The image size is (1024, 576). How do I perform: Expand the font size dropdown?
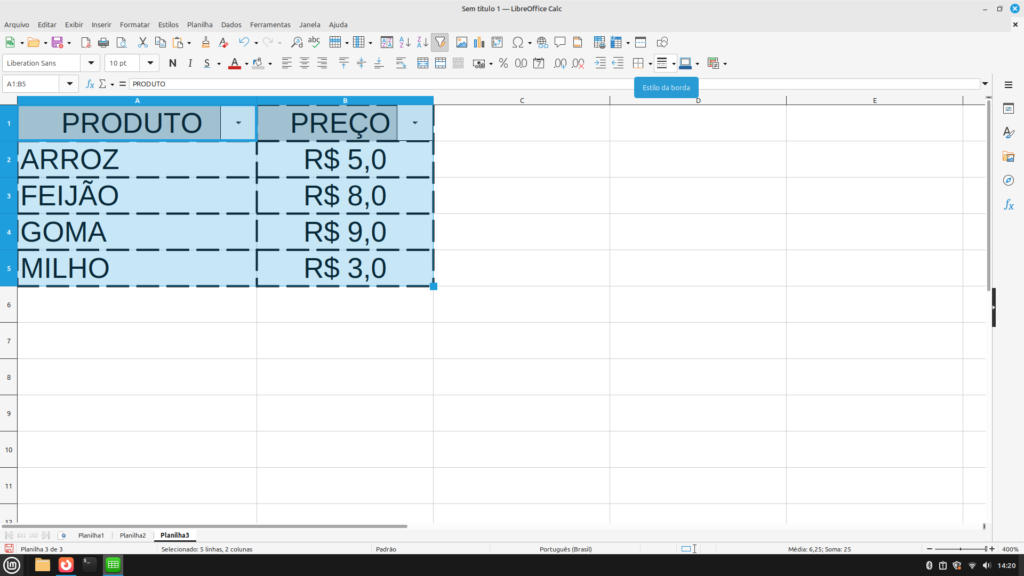click(x=153, y=63)
